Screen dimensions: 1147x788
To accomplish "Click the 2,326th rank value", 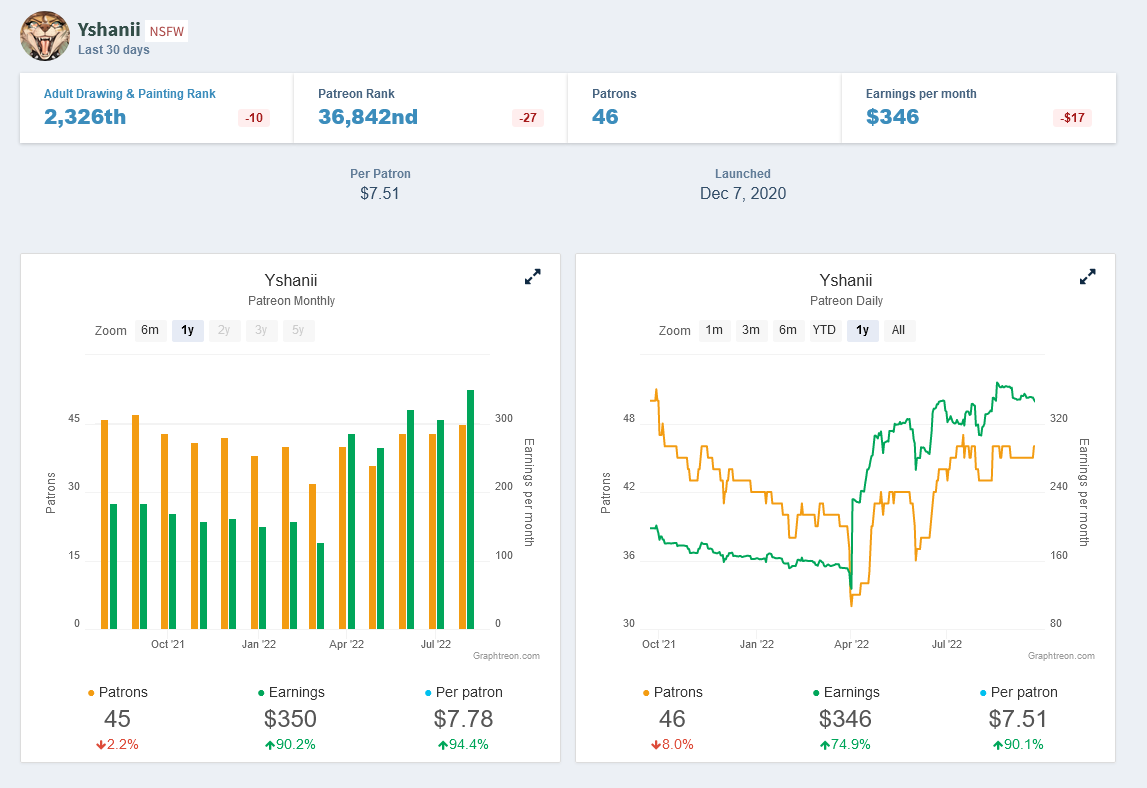I will pyautogui.click(x=85, y=117).
